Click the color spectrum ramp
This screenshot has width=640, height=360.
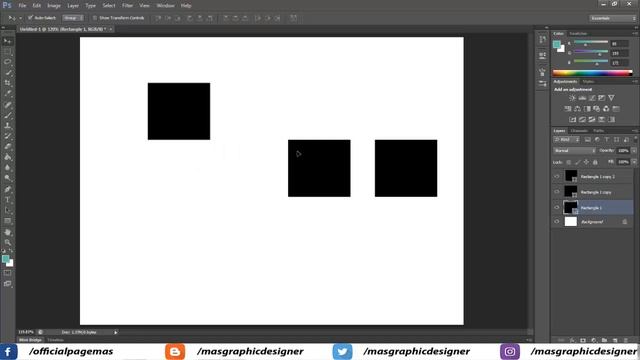click(592, 73)
